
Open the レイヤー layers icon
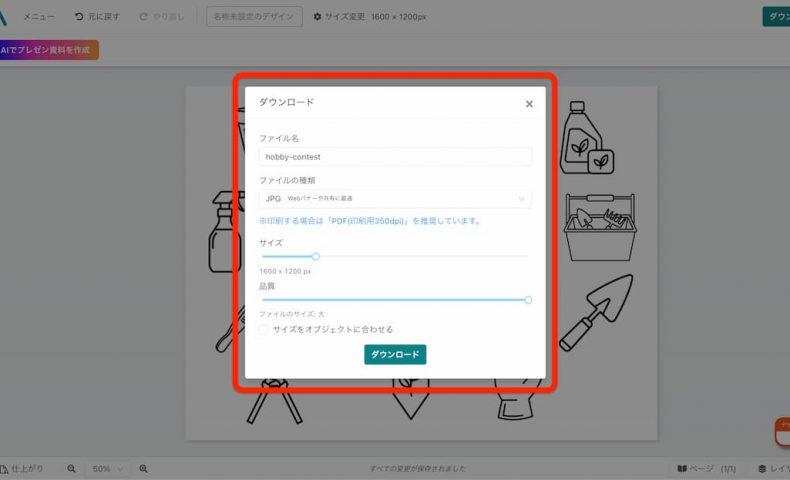(x=762, y=468)
